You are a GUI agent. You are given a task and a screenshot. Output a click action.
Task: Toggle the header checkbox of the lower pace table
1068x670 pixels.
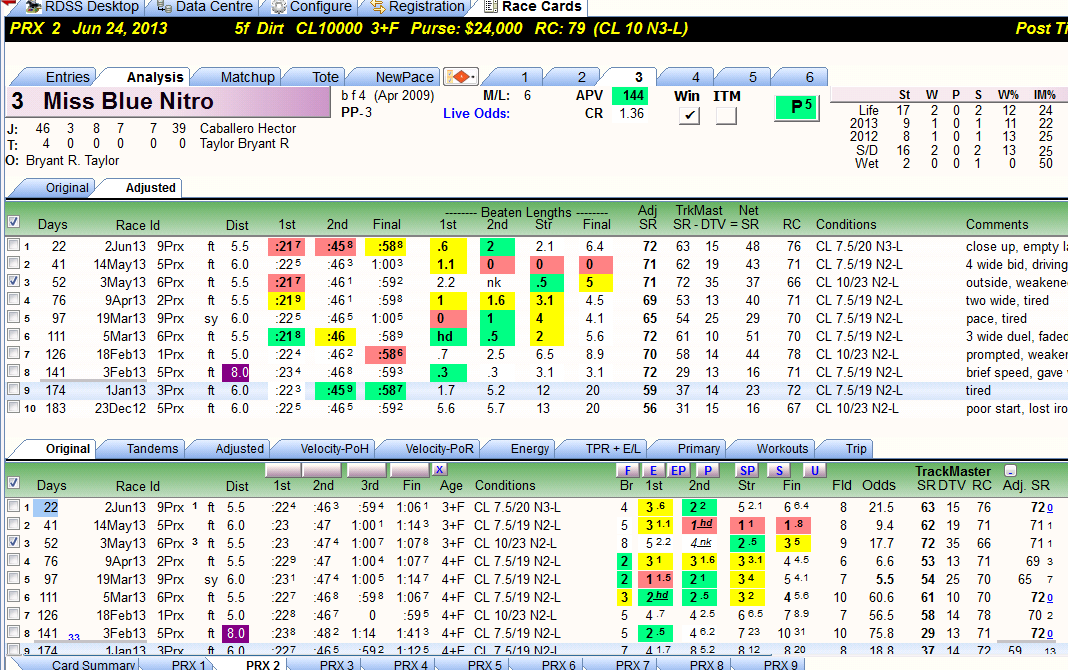[x=13, y=483]
